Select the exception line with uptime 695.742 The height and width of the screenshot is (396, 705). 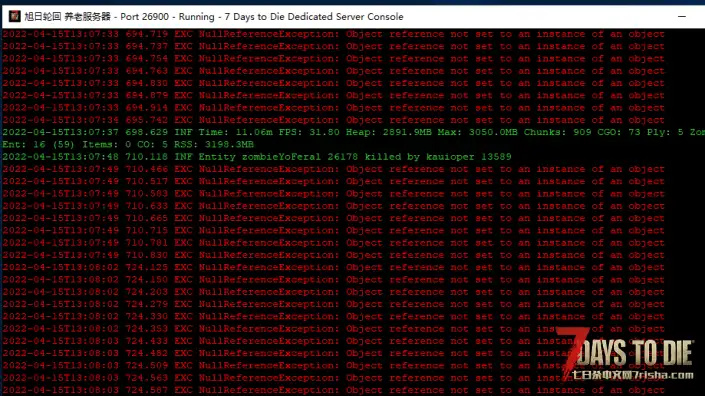tap(333, 120)
